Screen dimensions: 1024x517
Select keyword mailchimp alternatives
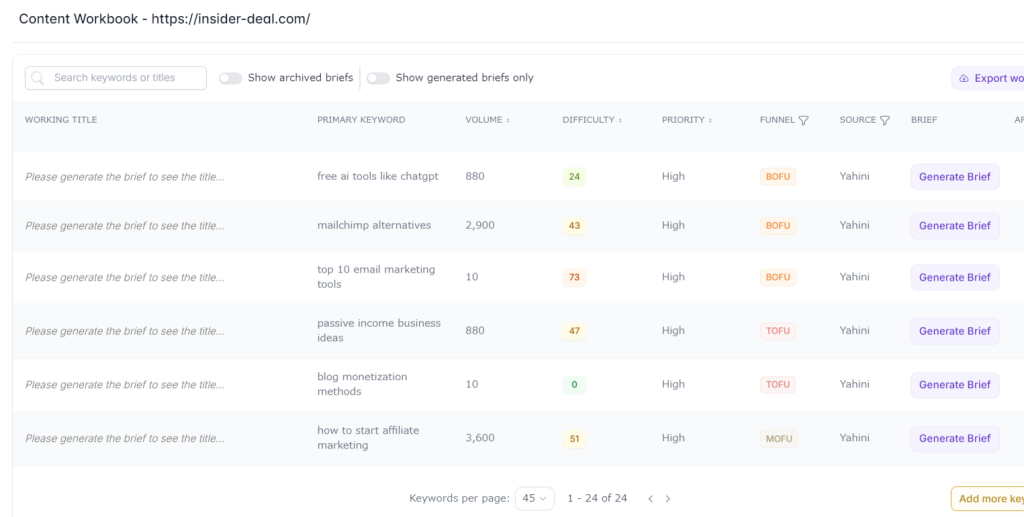[x=374, y=225]
